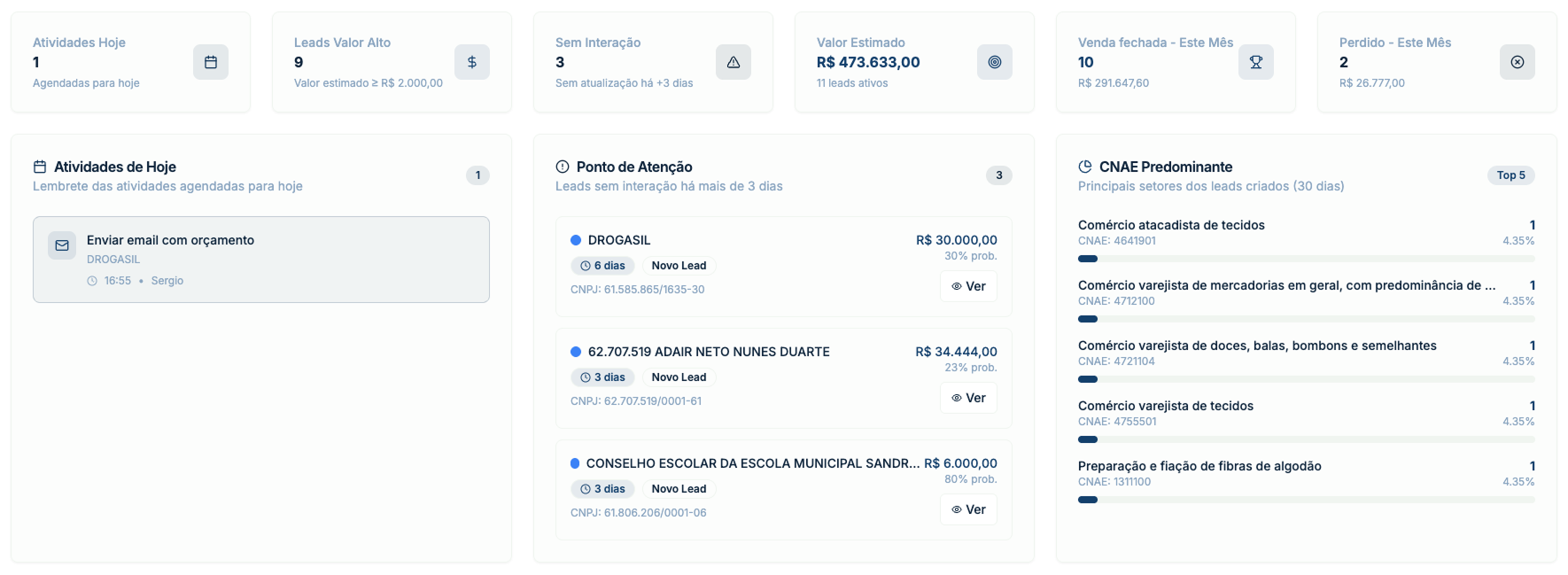Select the crossed circle icon on Perdido card
This screenshot has width=1568, height=575.
(1517, 62)
